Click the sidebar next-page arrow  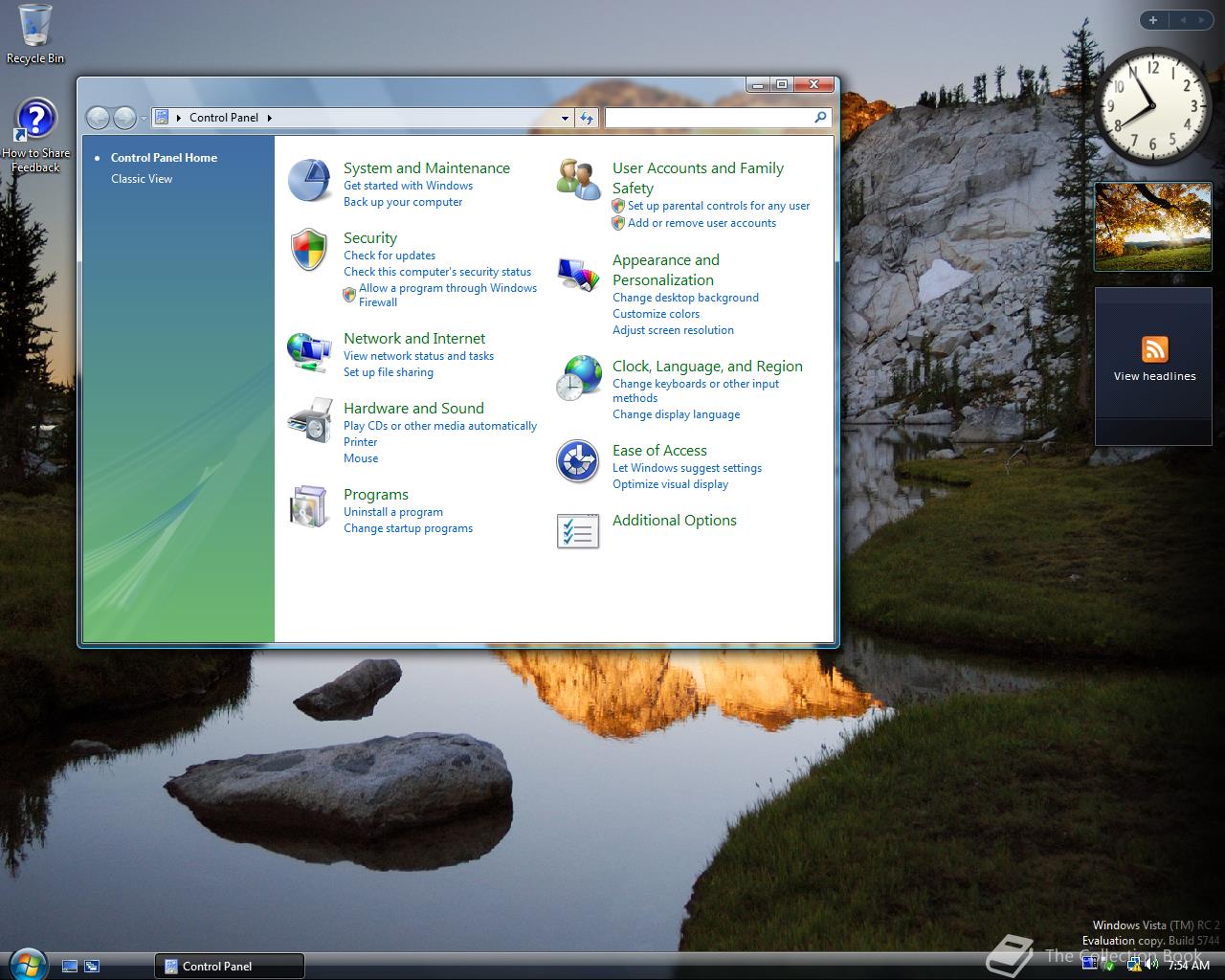click(x=1204, y=20)
